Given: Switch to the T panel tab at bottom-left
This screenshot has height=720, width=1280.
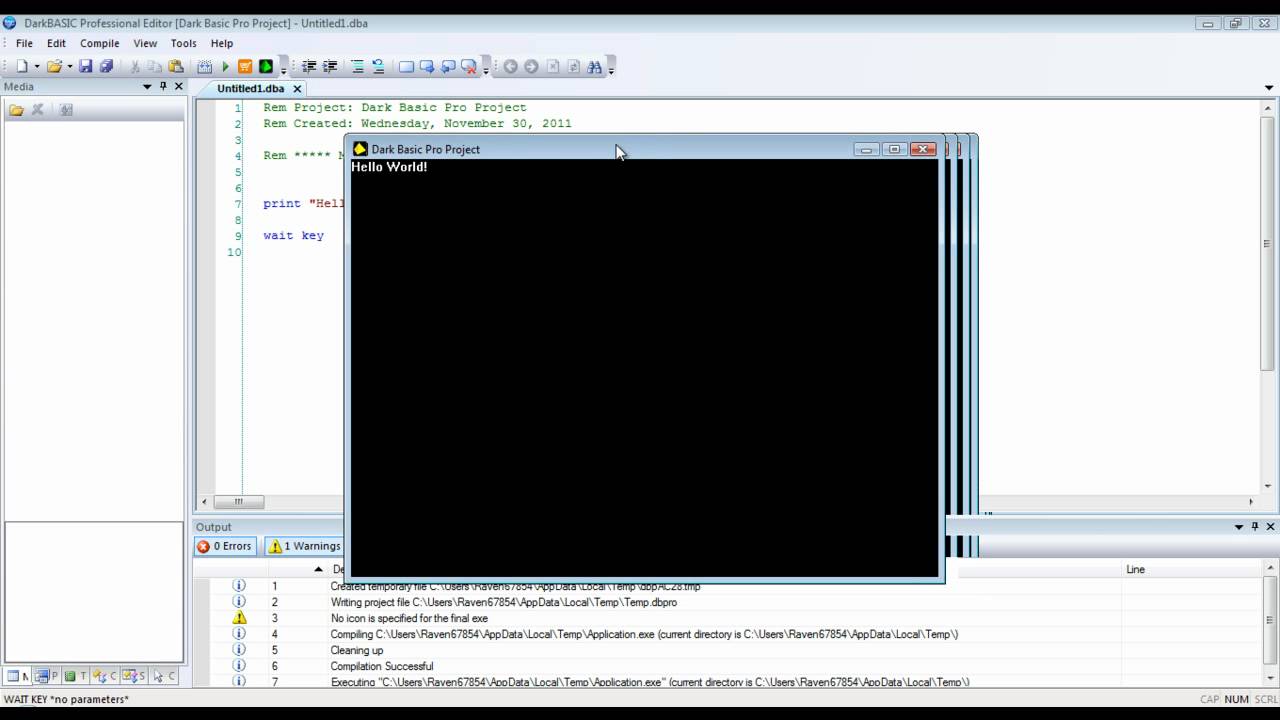Looking at the screenshot, I should pyautogui.click(x=76, y=676).
